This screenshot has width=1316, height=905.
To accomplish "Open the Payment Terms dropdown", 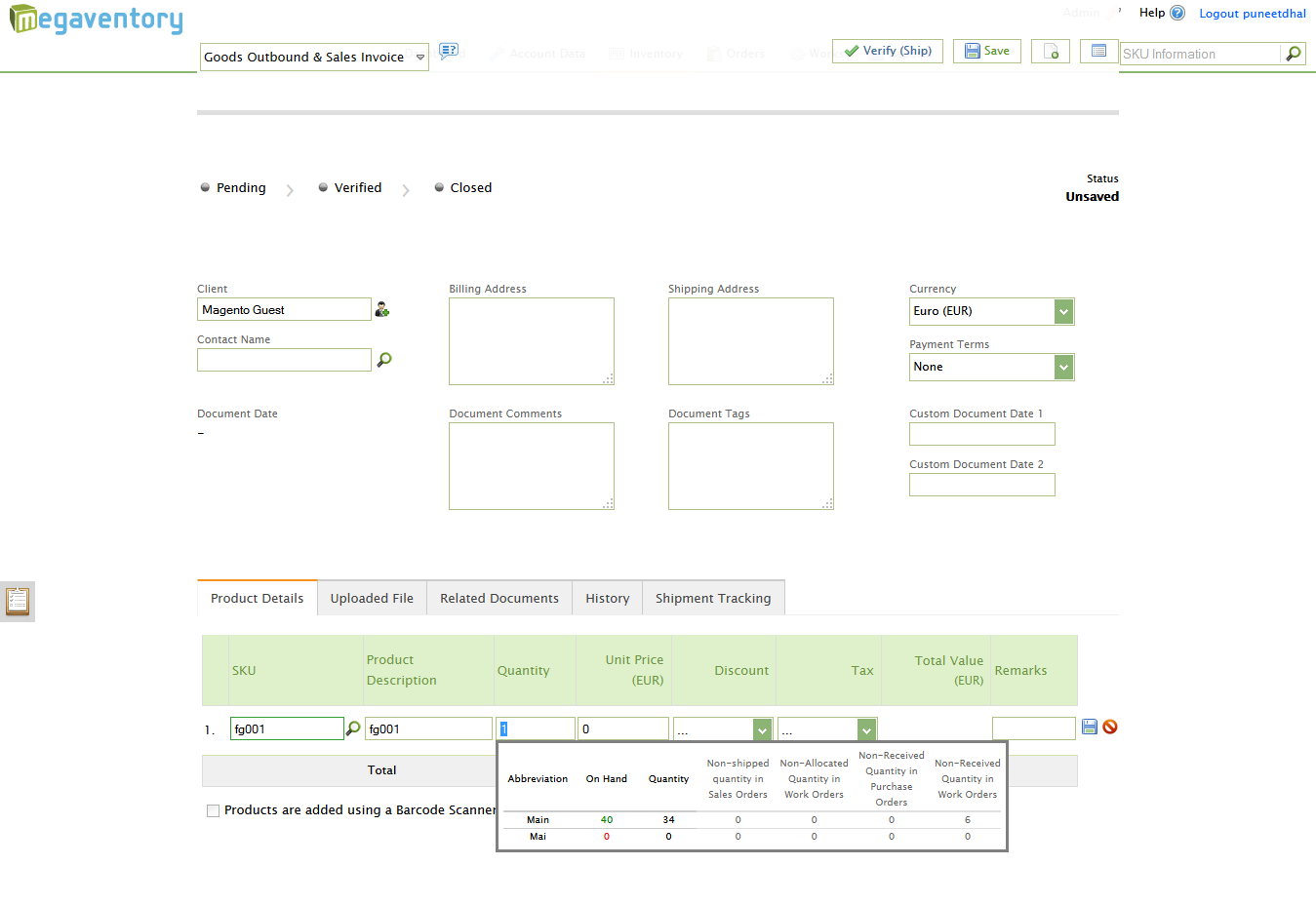I will 1063,367.
